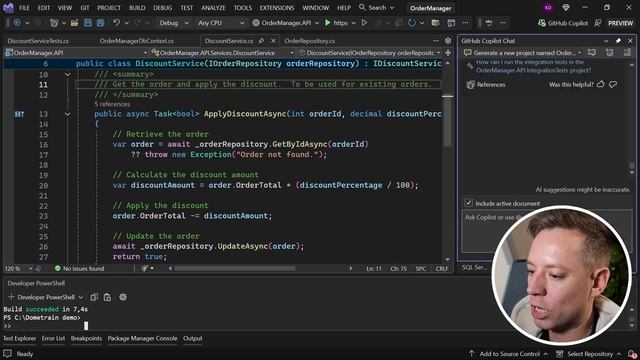Click paste icon in Developer PowerShell toolbar
The width and height of the screenshot is (640, 360).
click(107, 297)
